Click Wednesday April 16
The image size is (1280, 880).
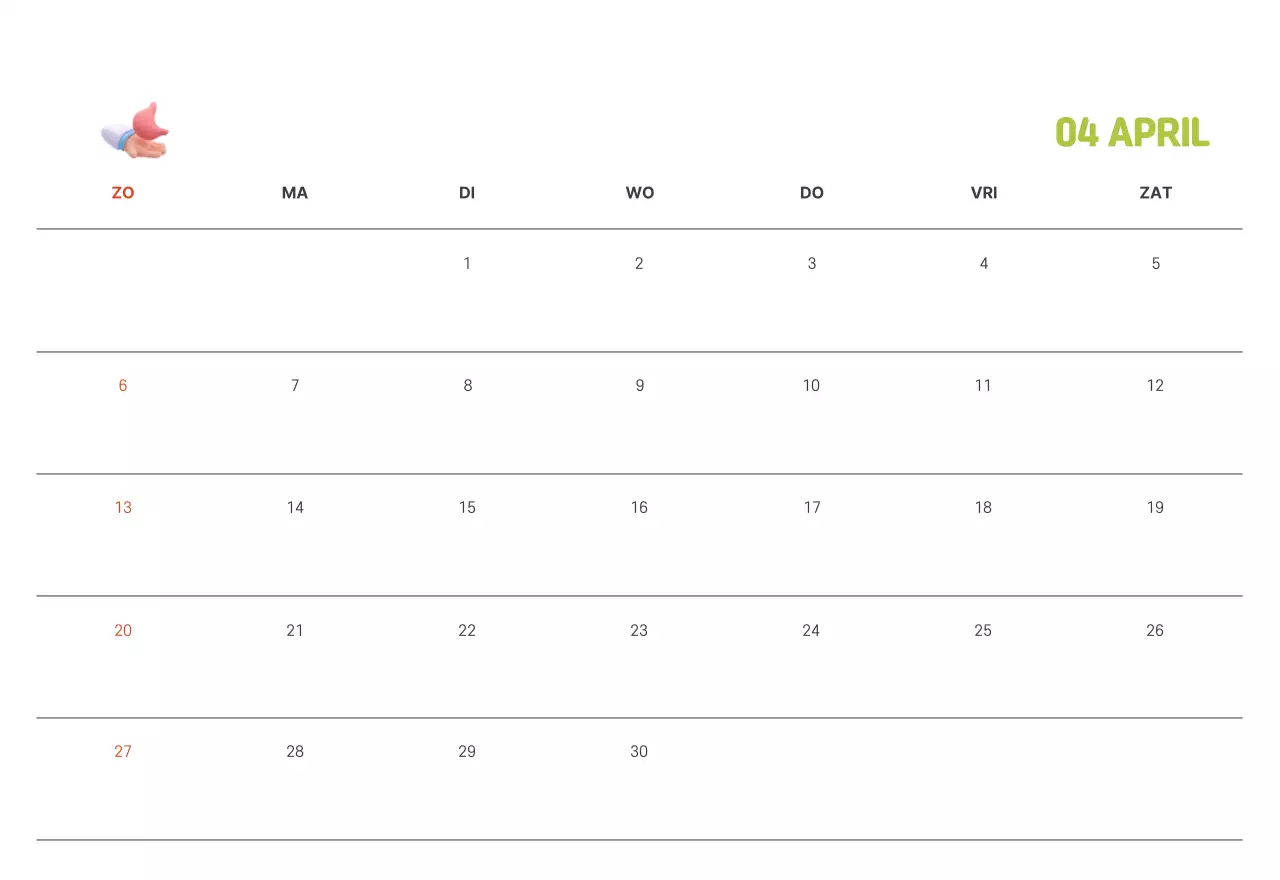(x=640, y=508)
